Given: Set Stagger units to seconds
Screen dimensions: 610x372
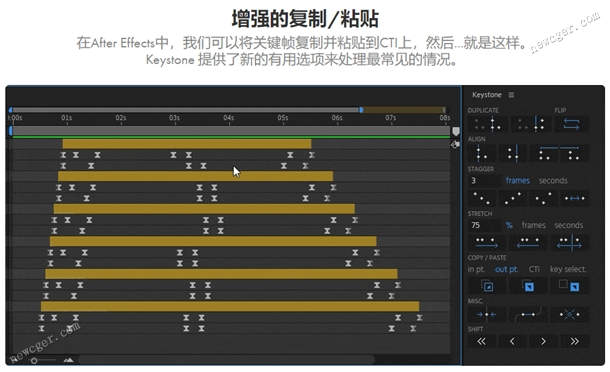Looking at the screenshot, I should click(553, 181).
